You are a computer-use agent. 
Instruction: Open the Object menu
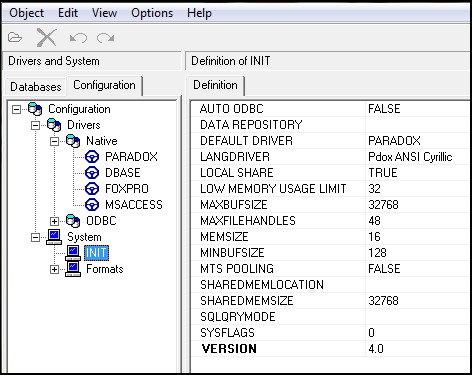[26, 13]
